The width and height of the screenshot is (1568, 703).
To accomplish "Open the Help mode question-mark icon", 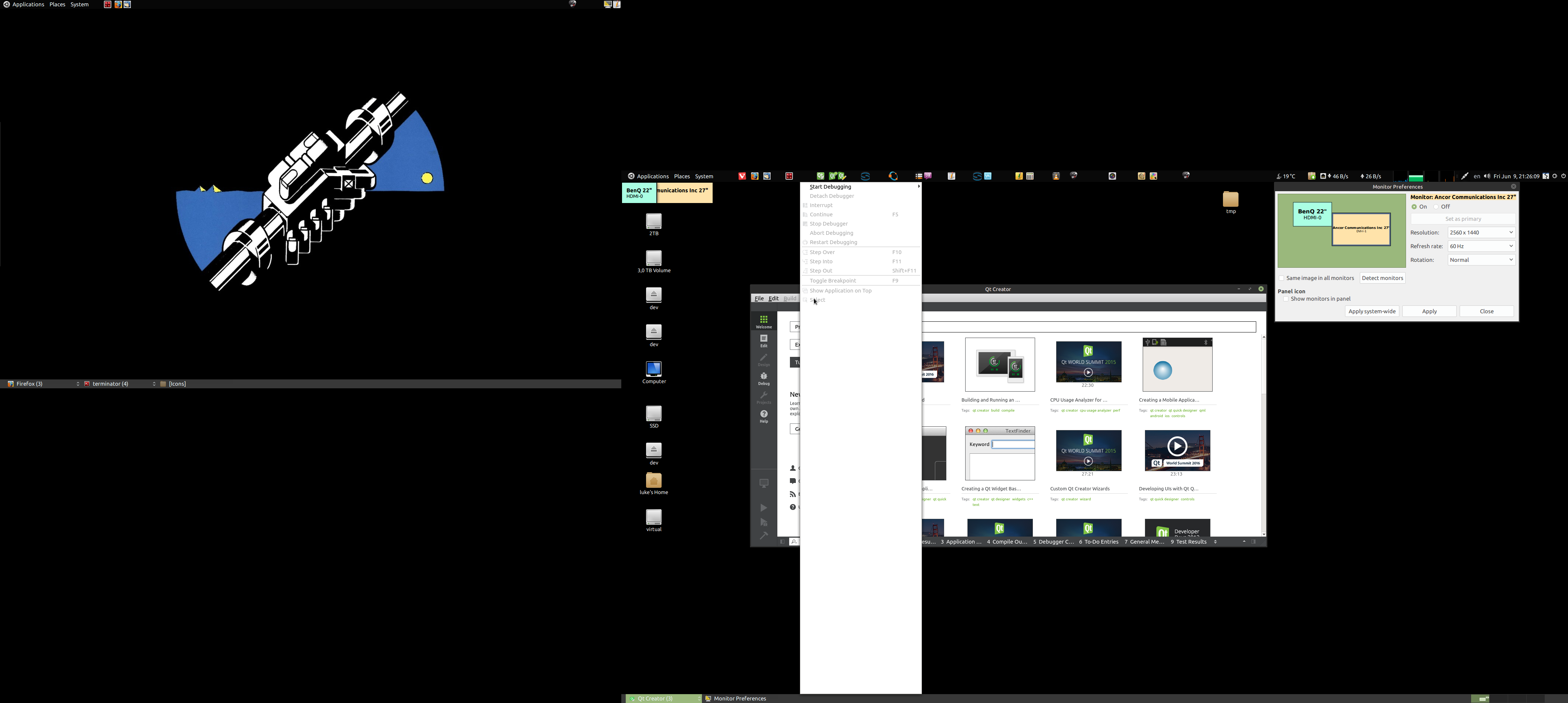I will 763,416.
